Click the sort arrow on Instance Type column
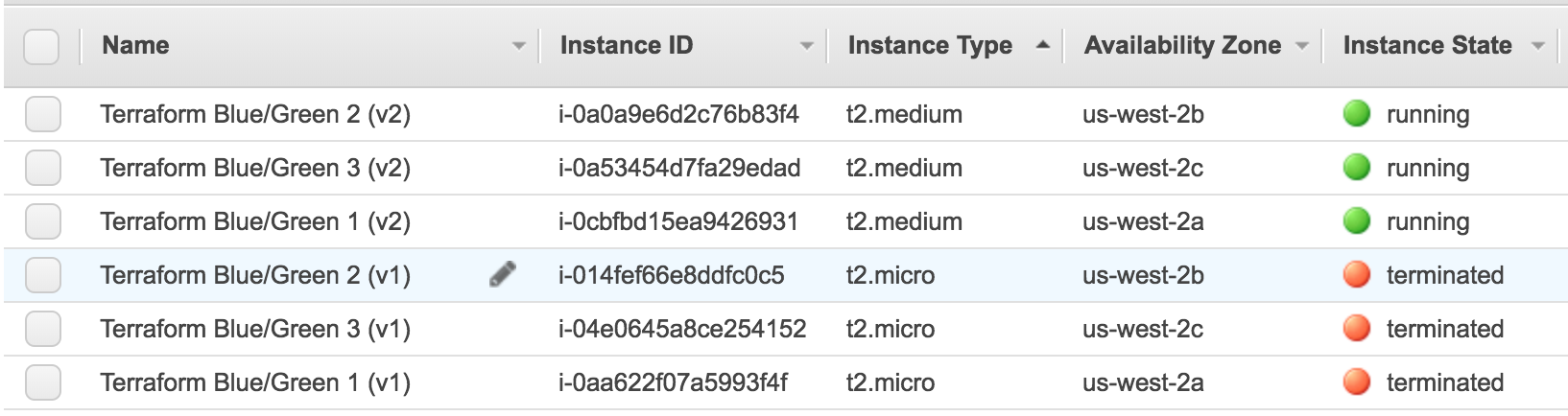Screen dimensions: 1568x416 click(x=1043, y=45)
